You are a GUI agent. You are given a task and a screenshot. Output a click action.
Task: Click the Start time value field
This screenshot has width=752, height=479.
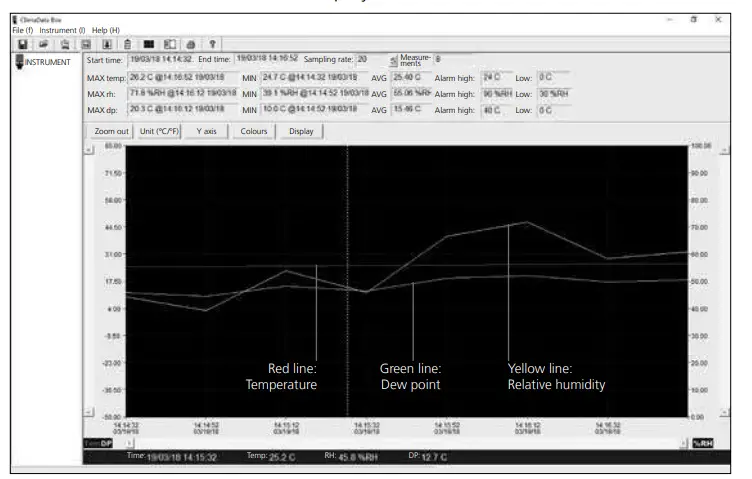point(161,59)
